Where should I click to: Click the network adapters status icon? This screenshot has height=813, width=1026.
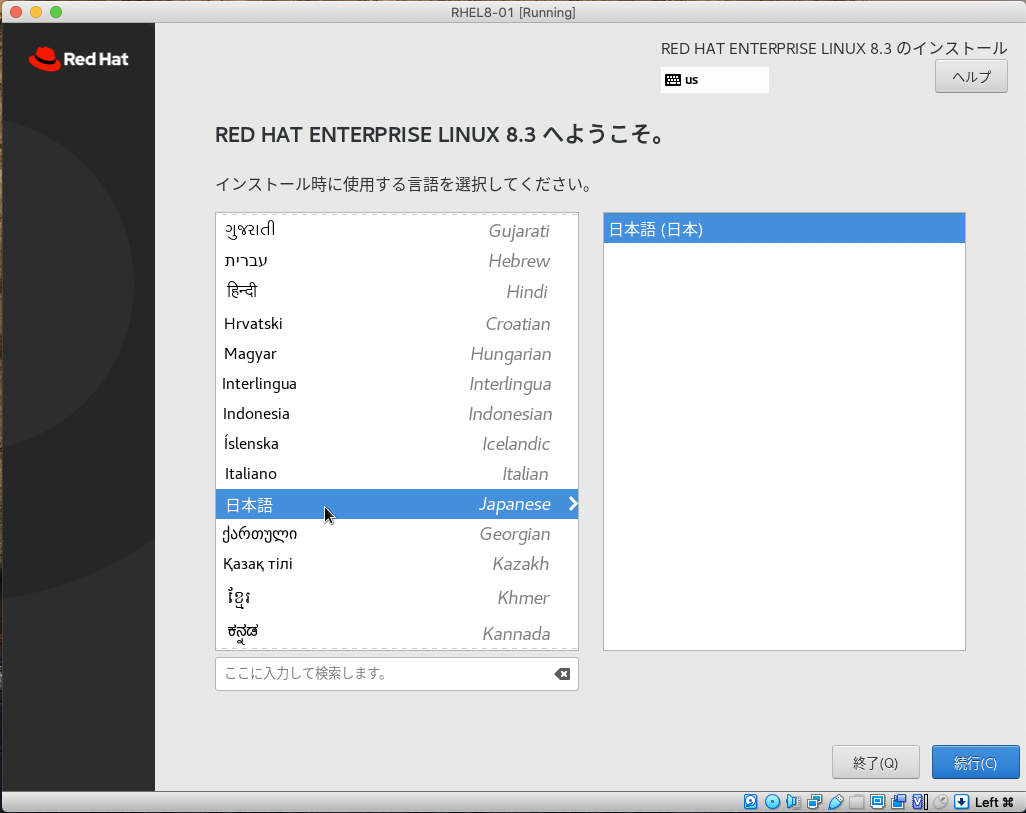pyautogui.click(x=813, y=801)
